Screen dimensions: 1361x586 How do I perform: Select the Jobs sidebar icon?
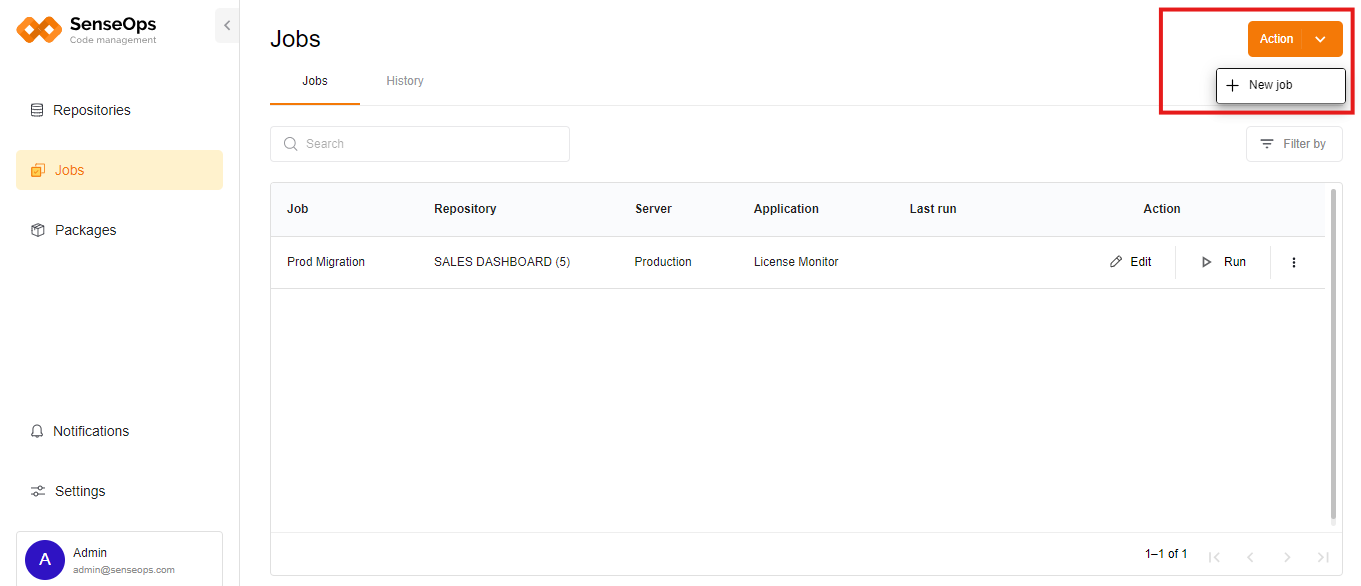[37, 170]
